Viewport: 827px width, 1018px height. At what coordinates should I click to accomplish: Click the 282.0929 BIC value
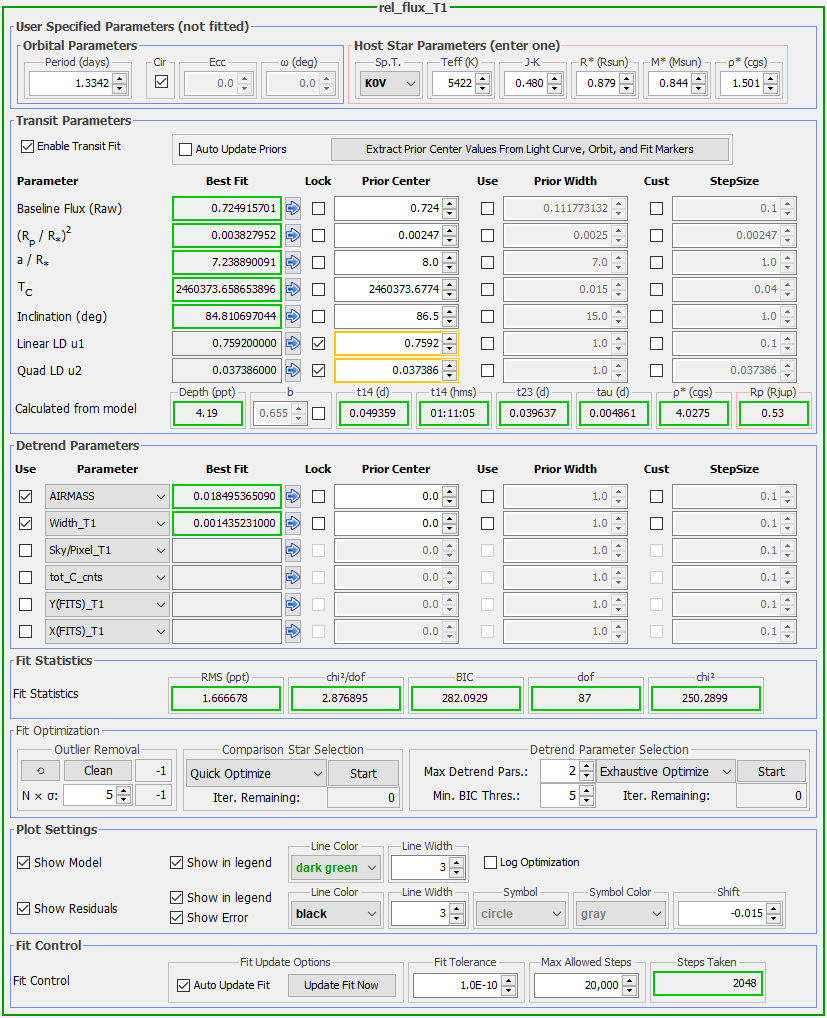click(465, 699)
